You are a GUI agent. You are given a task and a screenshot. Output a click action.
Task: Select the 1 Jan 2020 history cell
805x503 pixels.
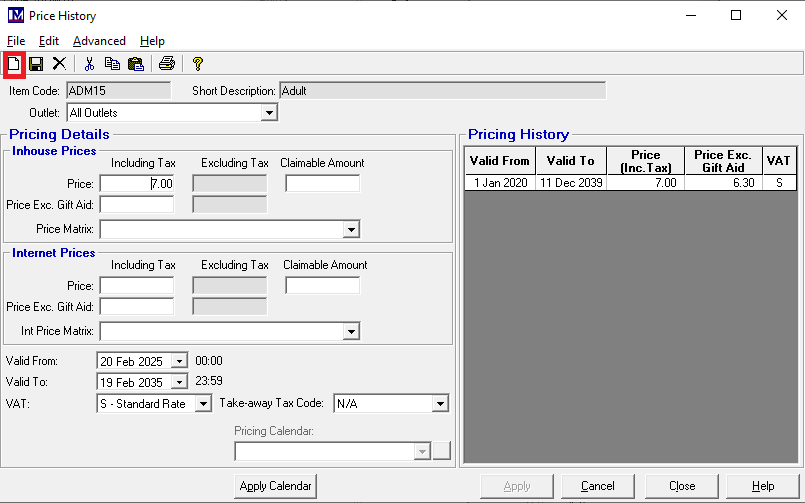click(500, 183)
